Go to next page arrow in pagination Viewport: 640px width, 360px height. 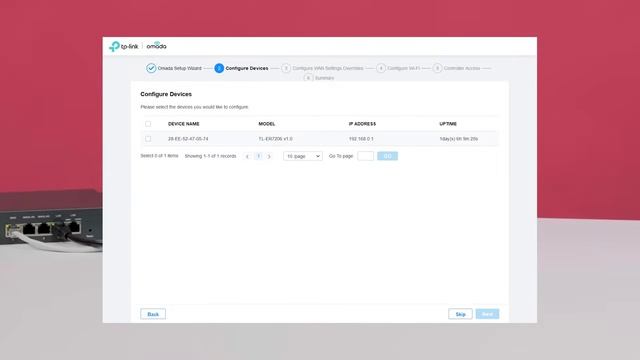269,156
